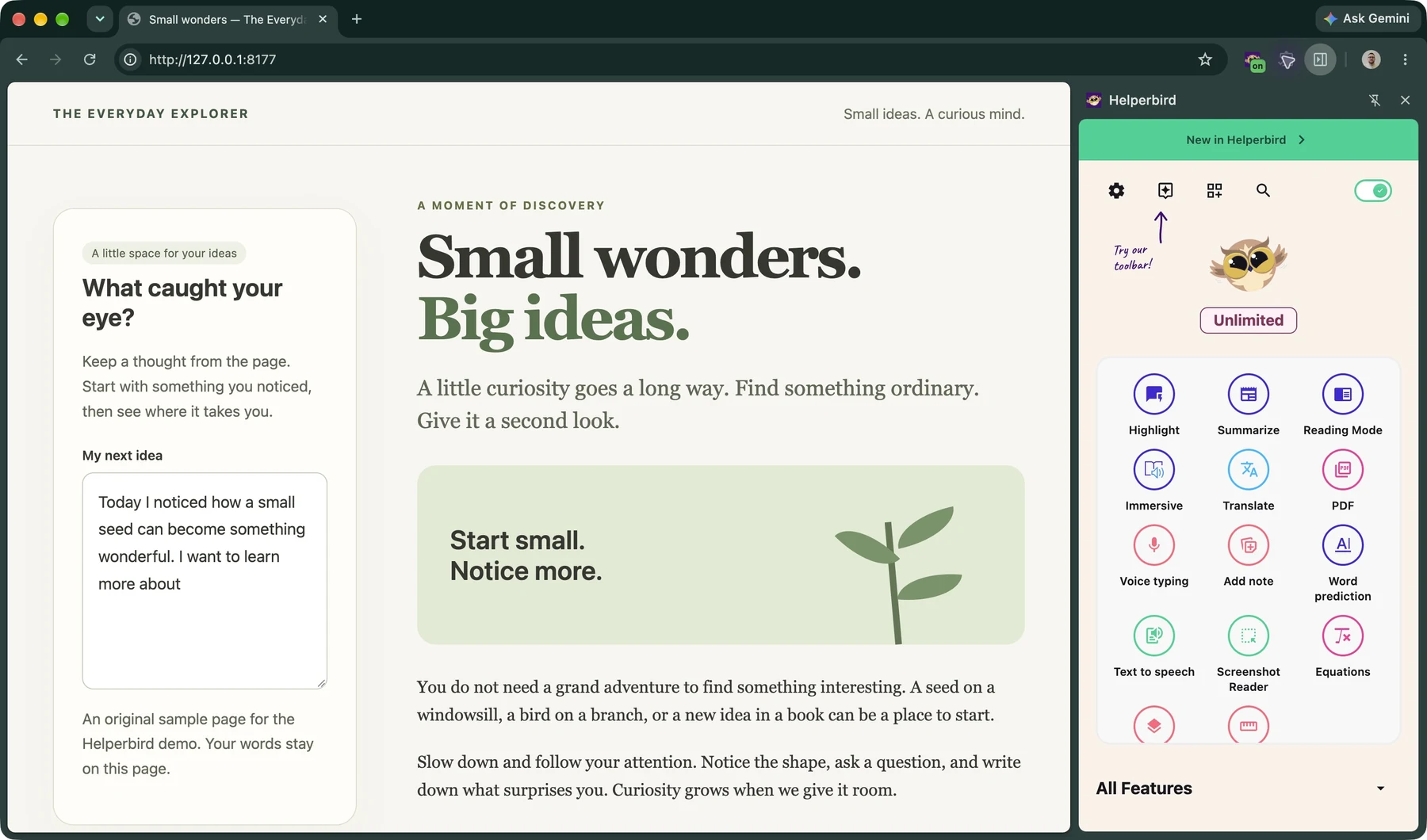Open a new browser tab
The image size is (1427, 840).
[x=357, y=19]
